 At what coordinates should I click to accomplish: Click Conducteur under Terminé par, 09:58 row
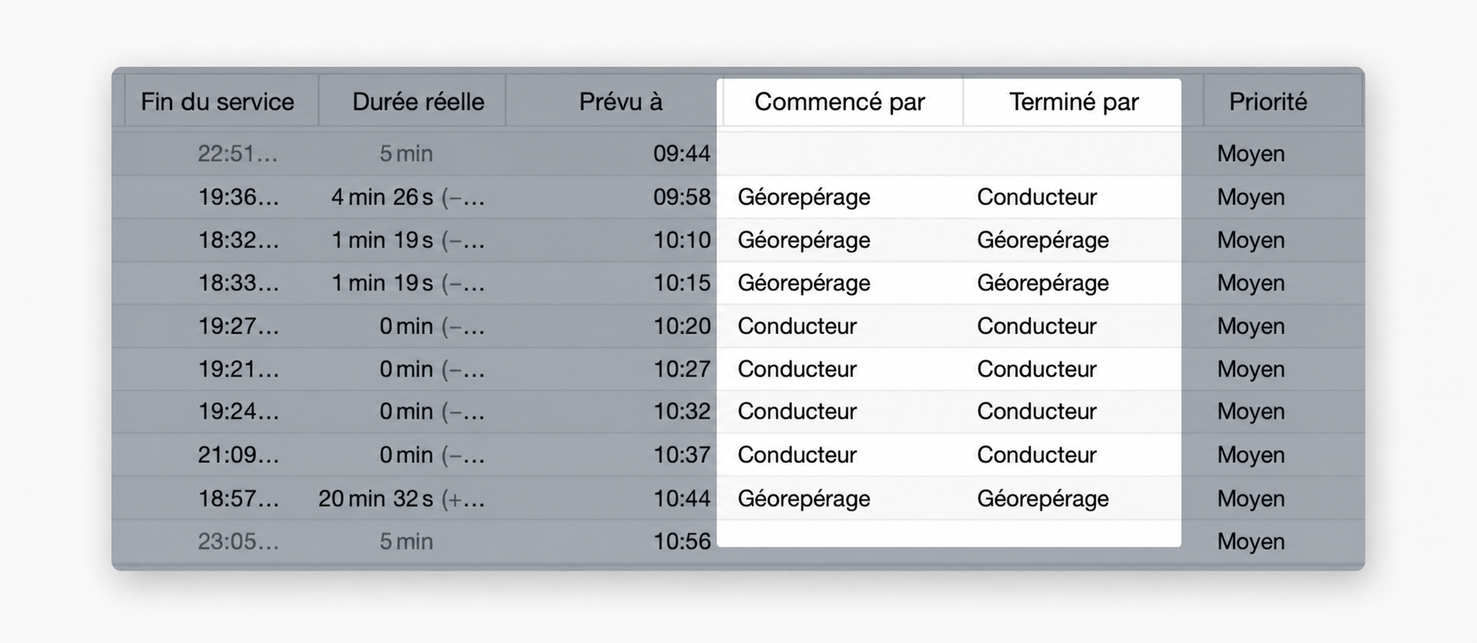1037,197
